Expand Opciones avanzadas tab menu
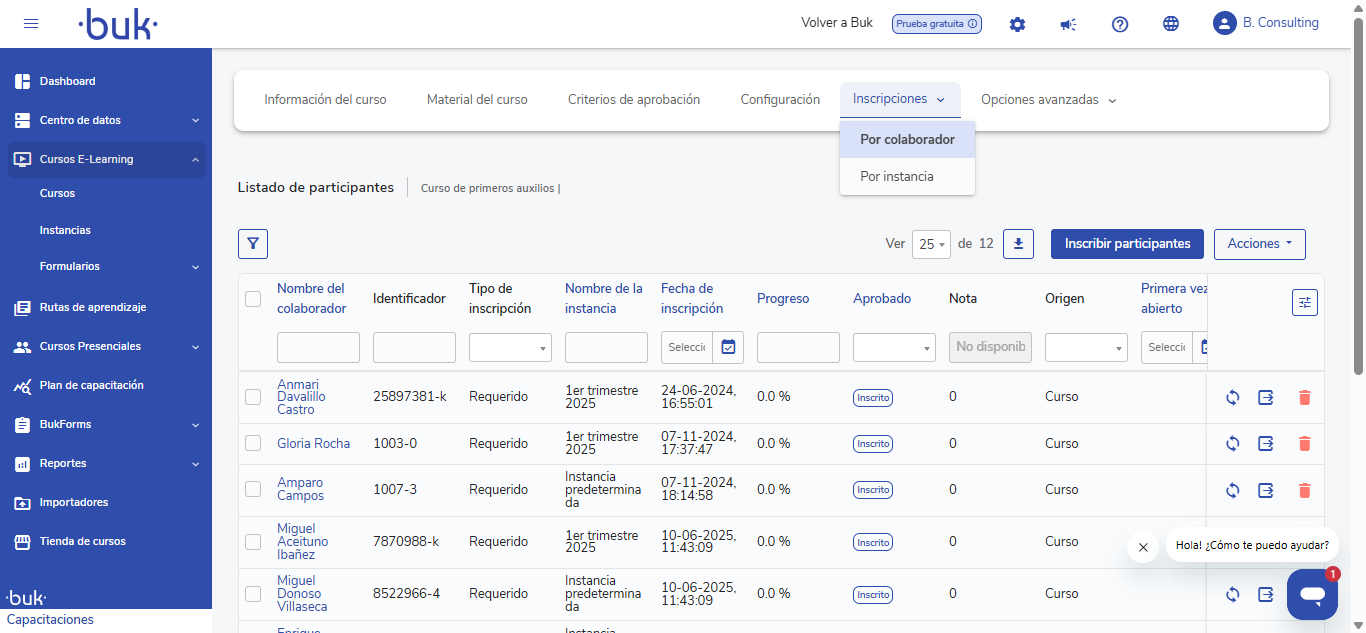This screenshot has width=1366, height=633. (1048, 100)
